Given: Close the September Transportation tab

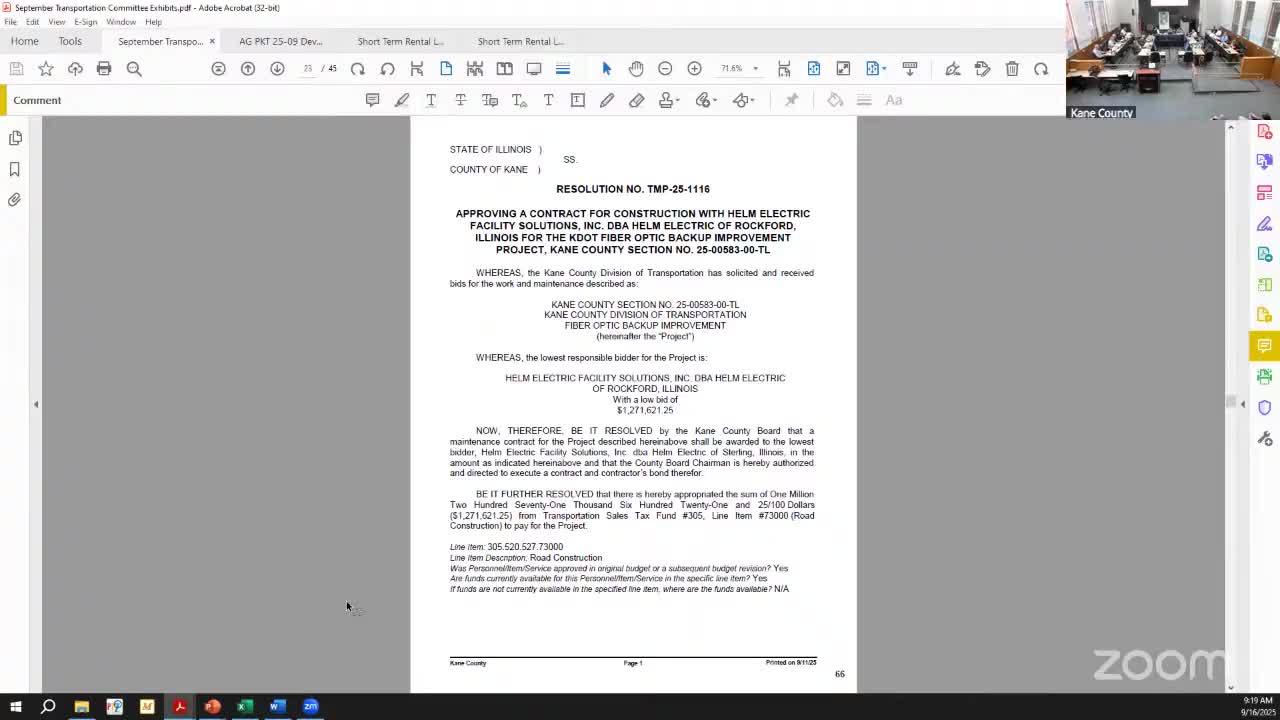Looking at the screenshot, I should 212,41.
